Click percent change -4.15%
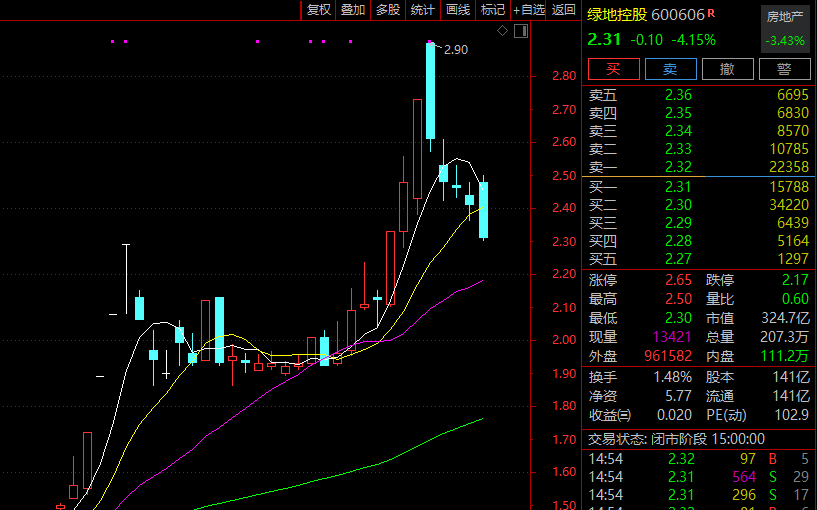This screenshot has height=510, width=817. click(x=693, y=40)
